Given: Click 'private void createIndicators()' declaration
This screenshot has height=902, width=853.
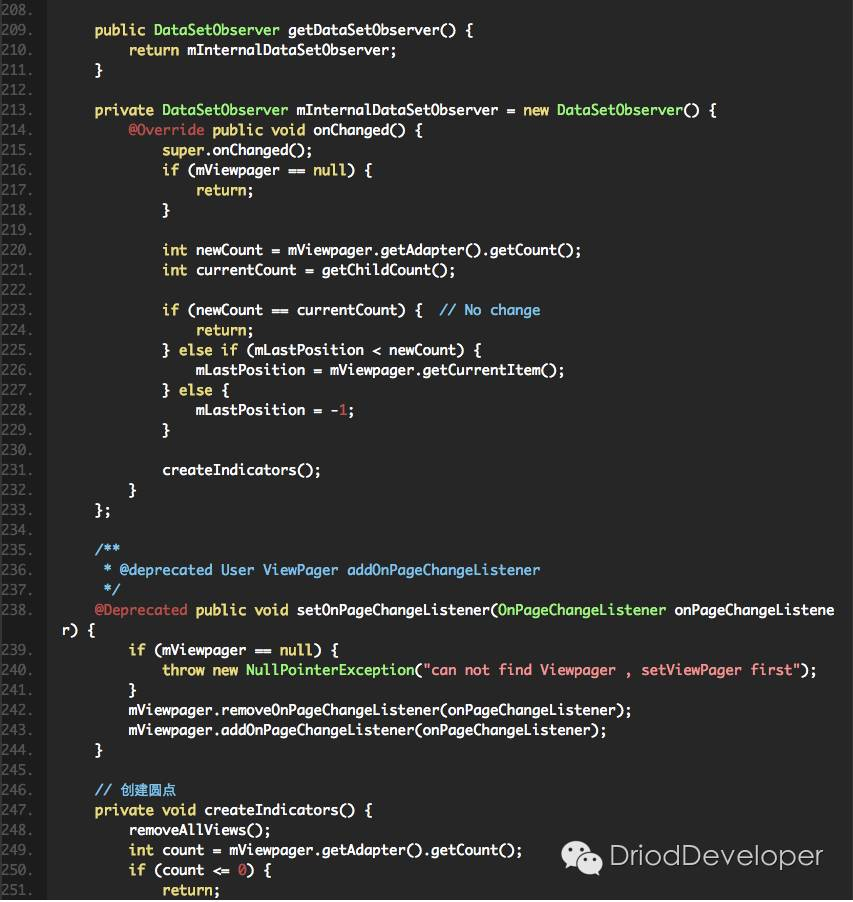Looking at the screenshot, I should pos(225,810).
